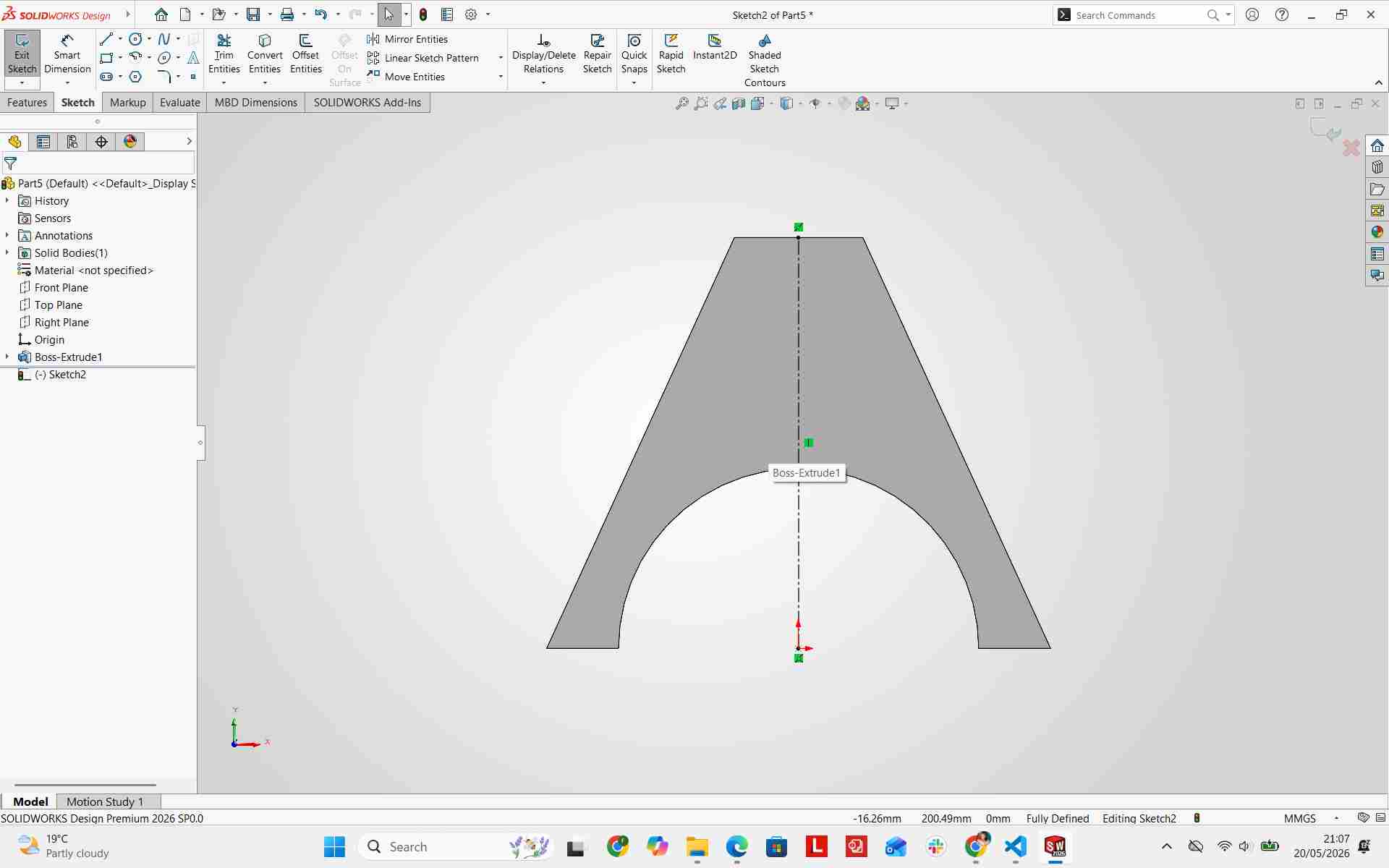Screen dimensions: 1389x868
Task: Open the Edit Appearance color icon
Action: [844, 103]
